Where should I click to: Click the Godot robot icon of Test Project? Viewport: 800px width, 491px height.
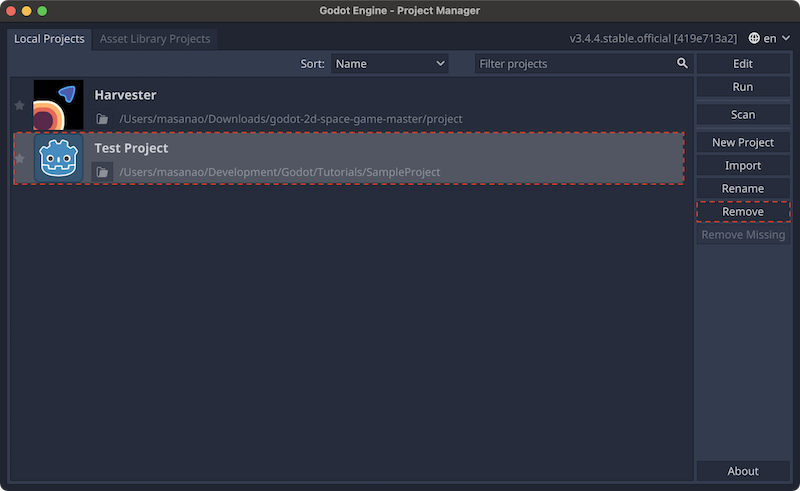point(58,158)
